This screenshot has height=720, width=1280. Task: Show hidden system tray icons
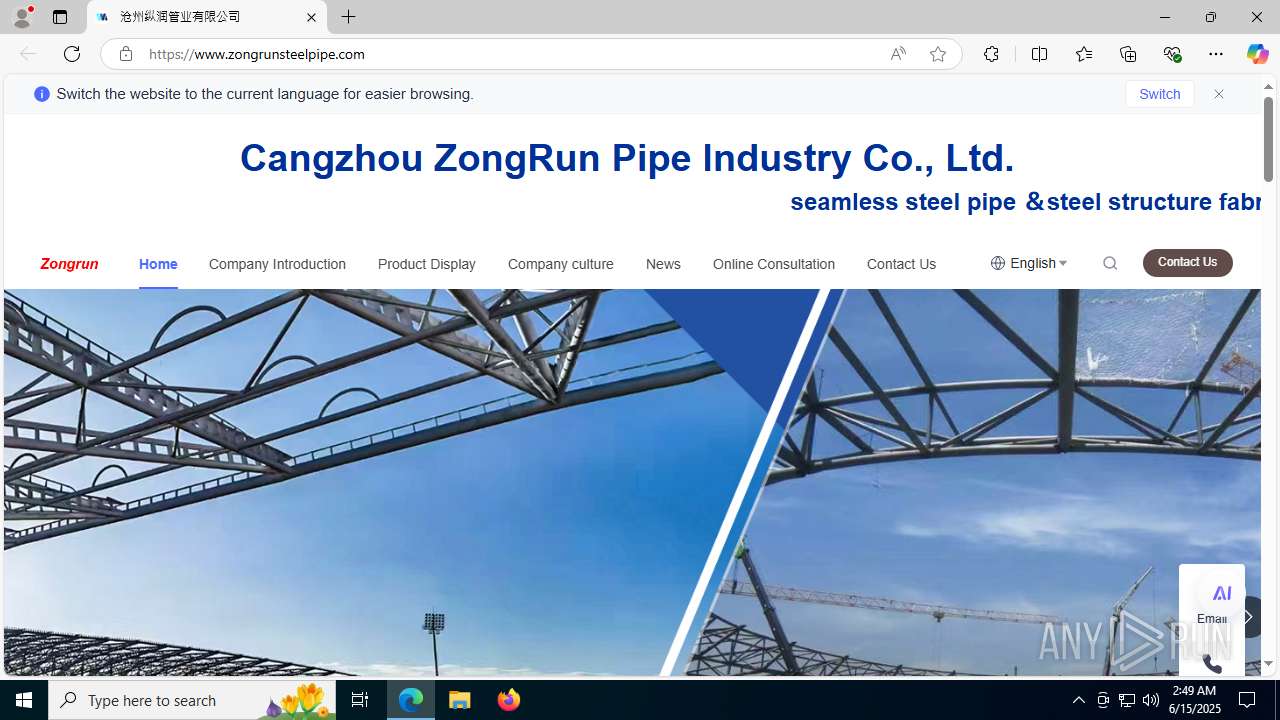[x=1078, y=700]
